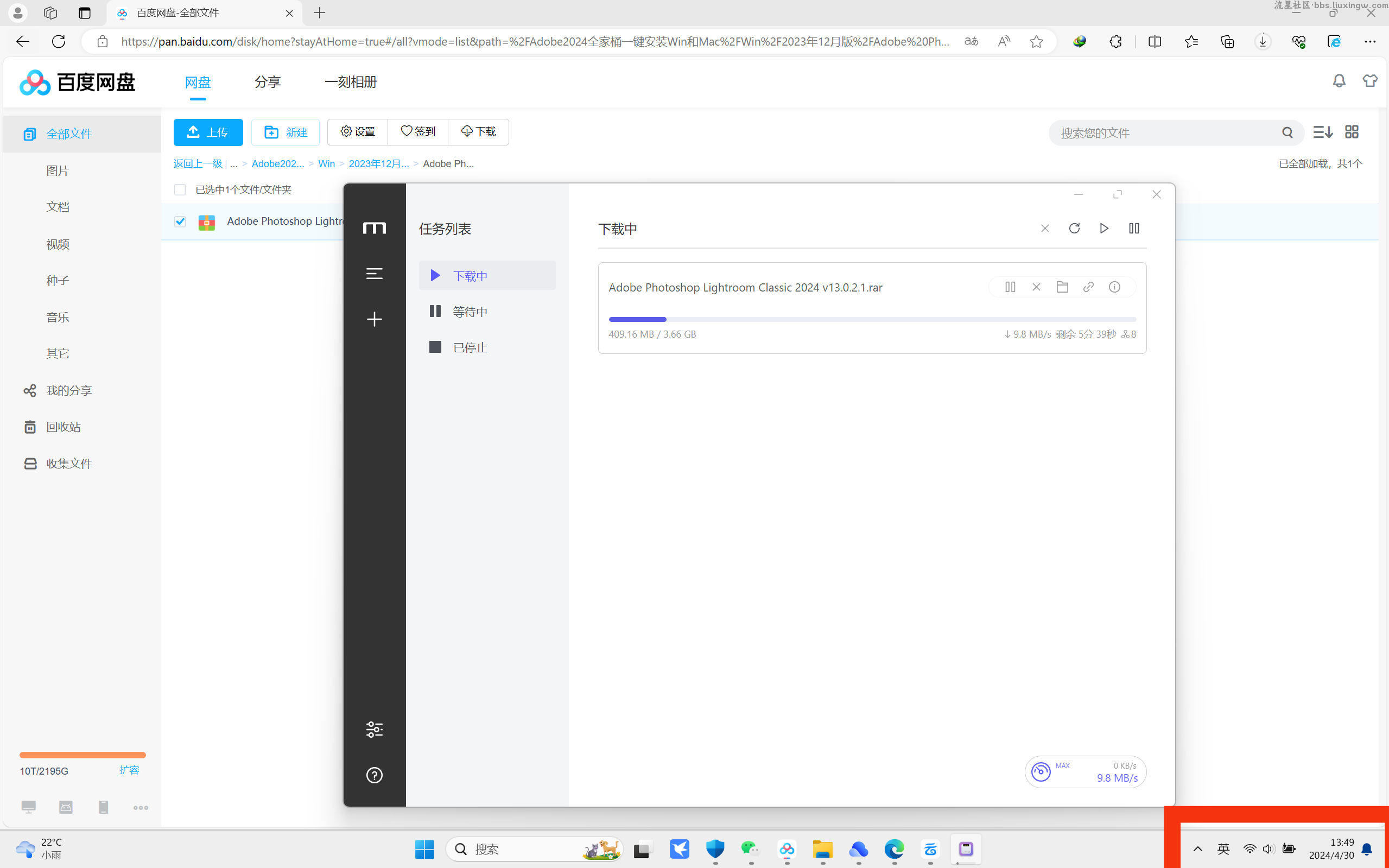Show hidden system tray icons chevron
Viewport: 1389px width, 868px height.
[1198, 848]
